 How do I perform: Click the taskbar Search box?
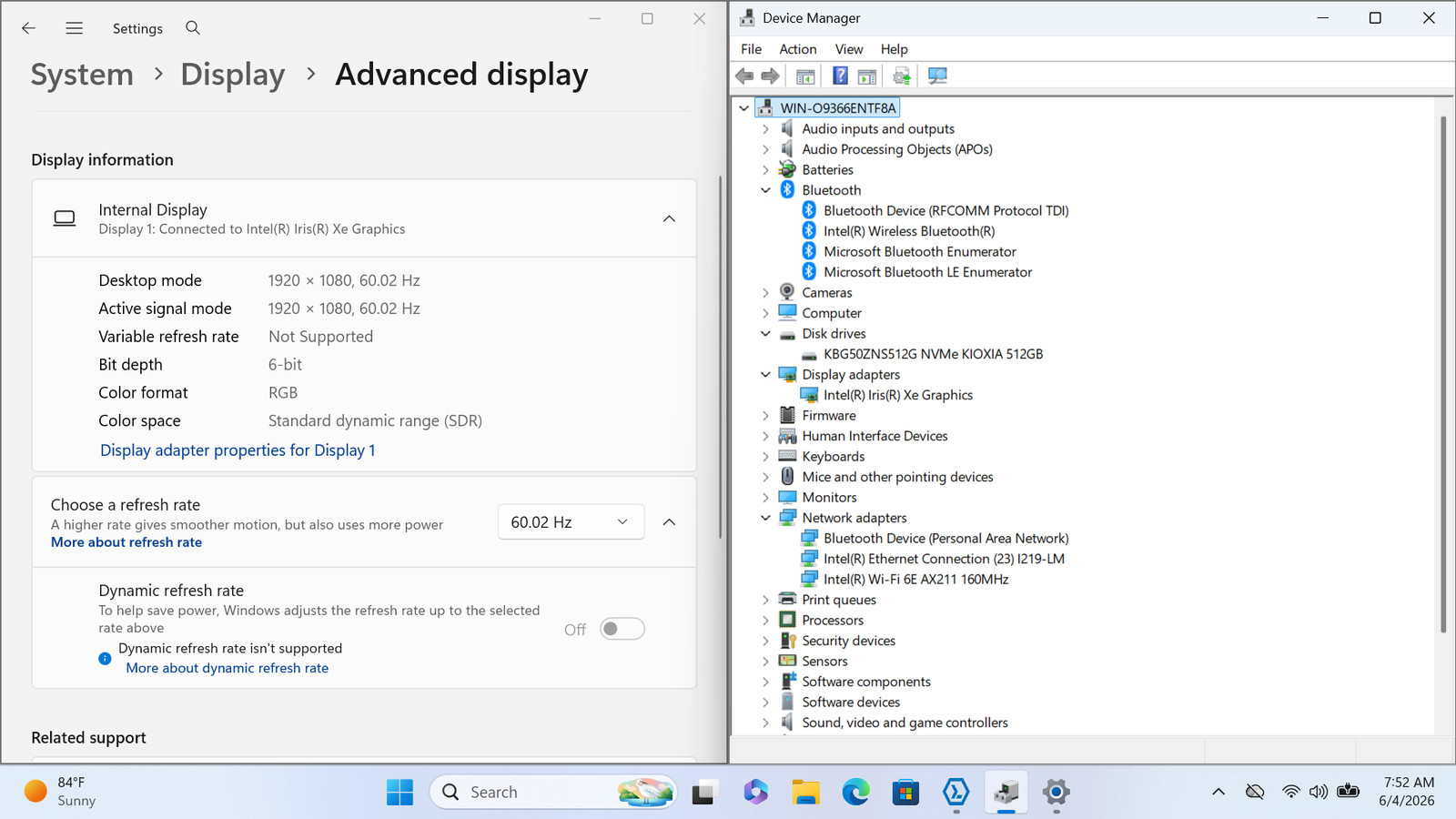point(553,793)
